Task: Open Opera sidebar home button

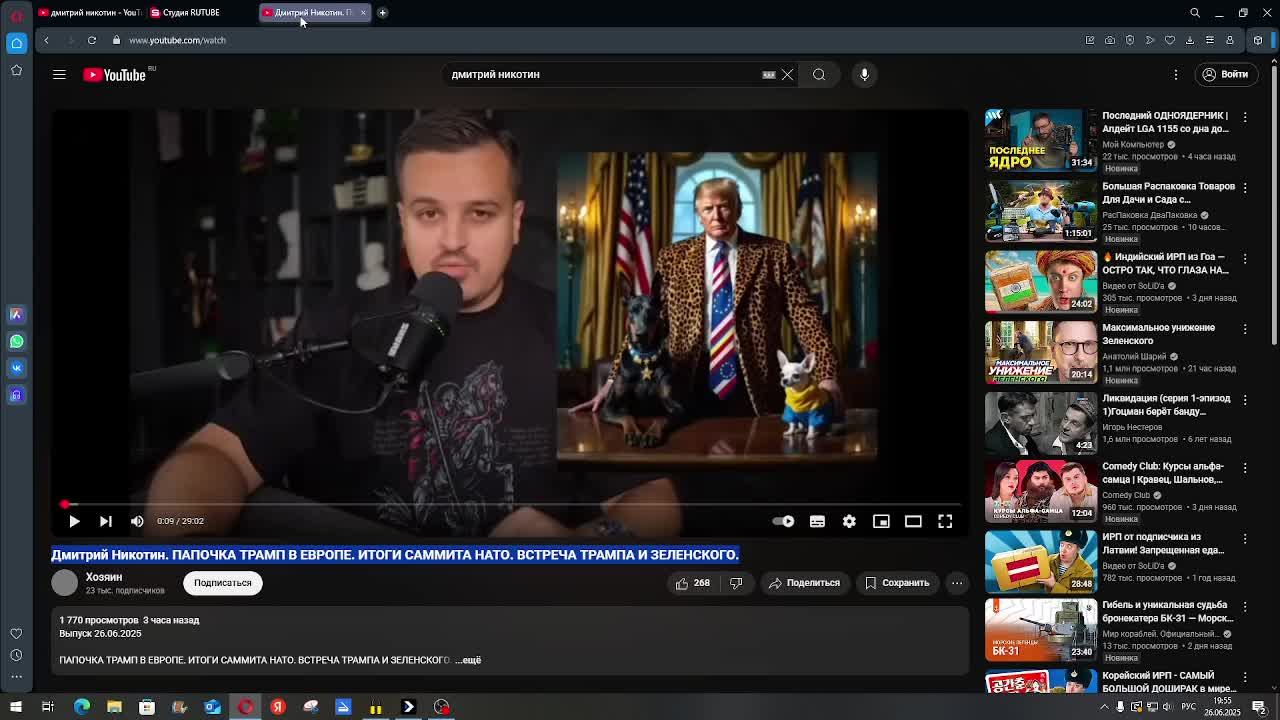Action: (17, 42)
